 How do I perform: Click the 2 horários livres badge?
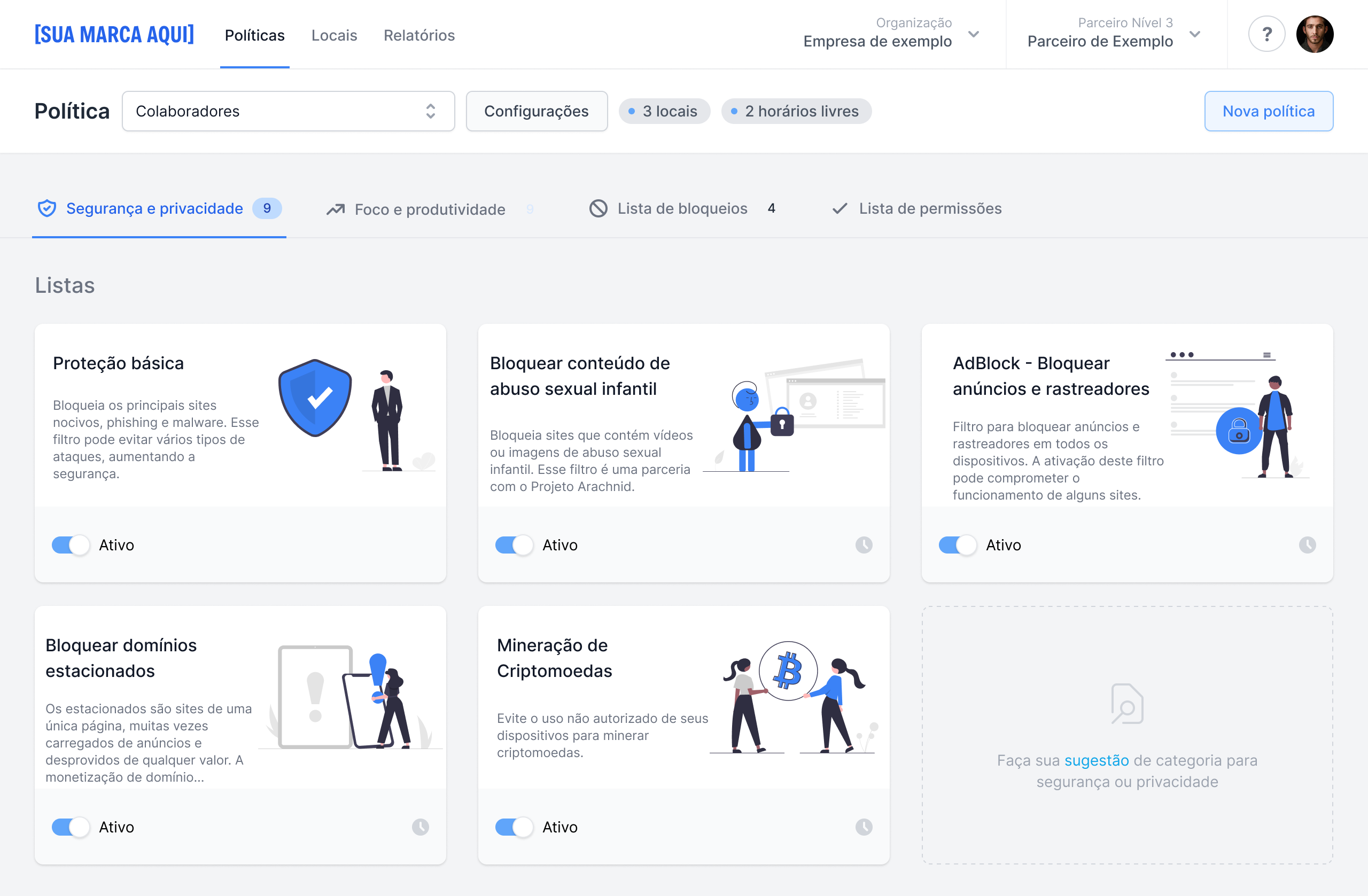pos(796,111)
